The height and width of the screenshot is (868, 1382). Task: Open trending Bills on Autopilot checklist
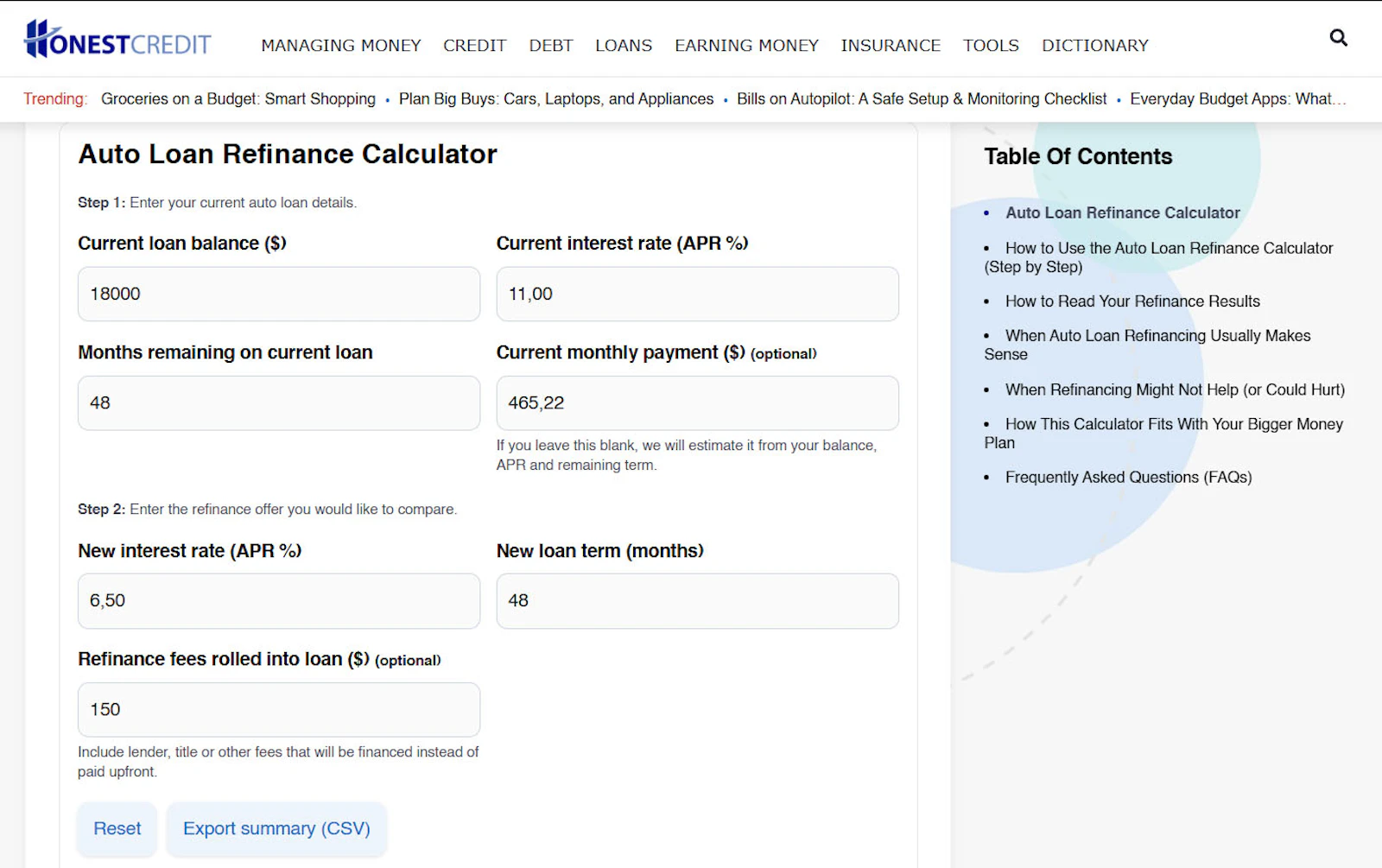point(922,98)
